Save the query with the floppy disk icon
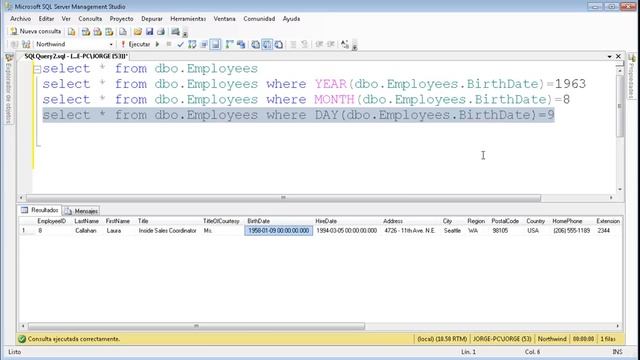The width and height of the screenshot is (640, 360). [149, 32]
